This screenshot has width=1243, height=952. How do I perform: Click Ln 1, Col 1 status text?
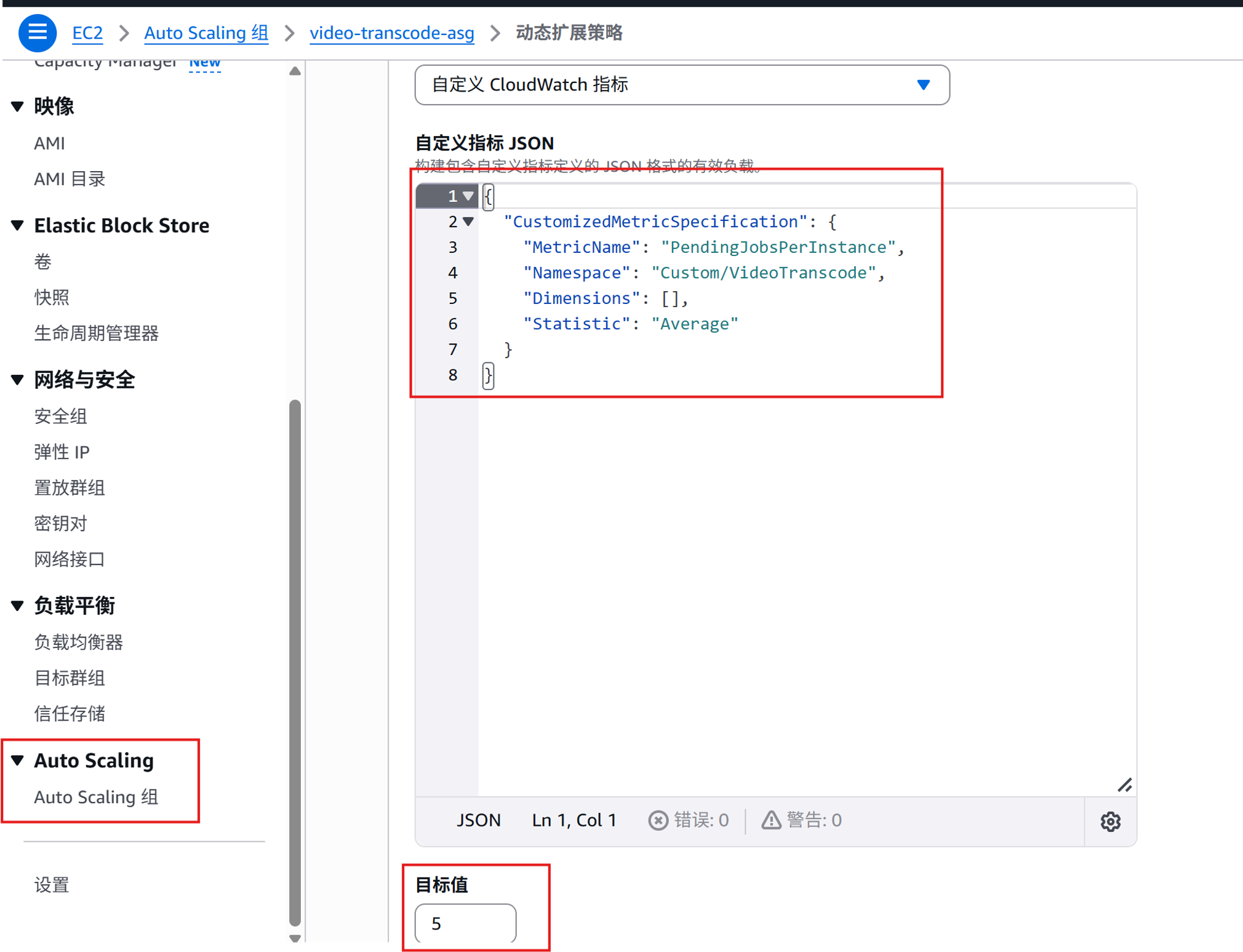pyautogui.click(x=574, y=820)
